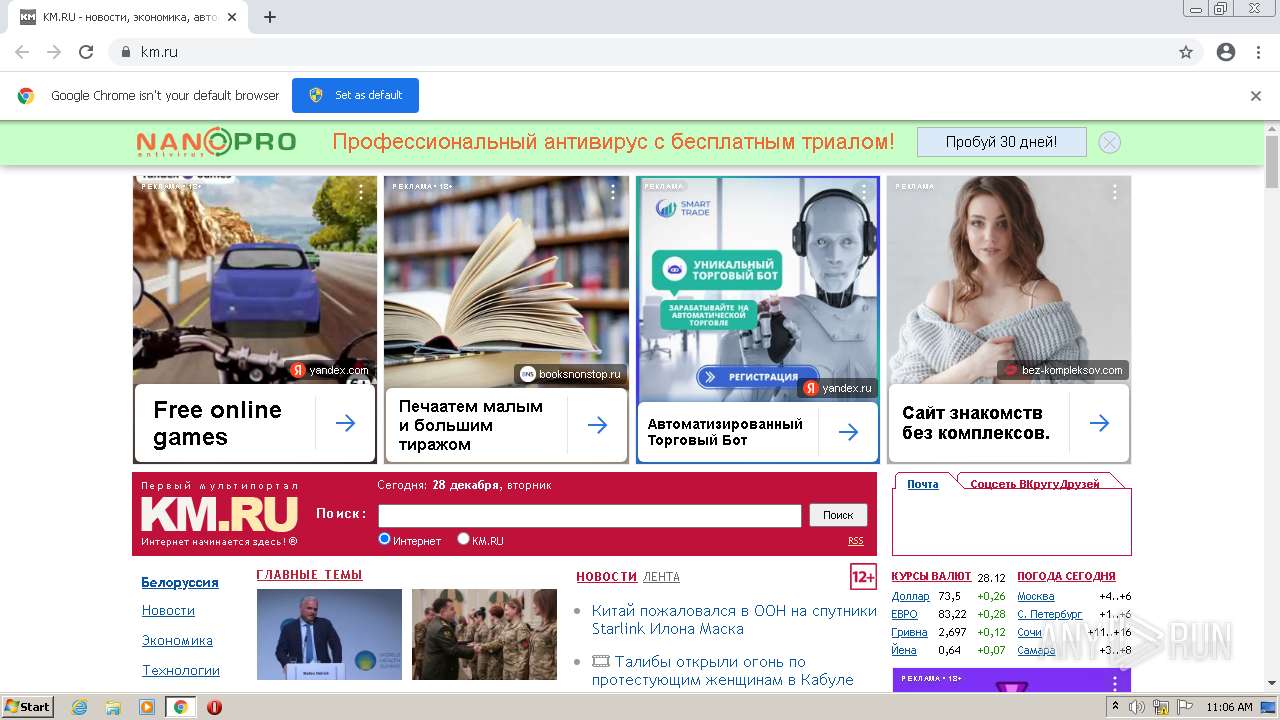
Task: Click the 12+ age rating icon
Action: [x=863, y=577]
